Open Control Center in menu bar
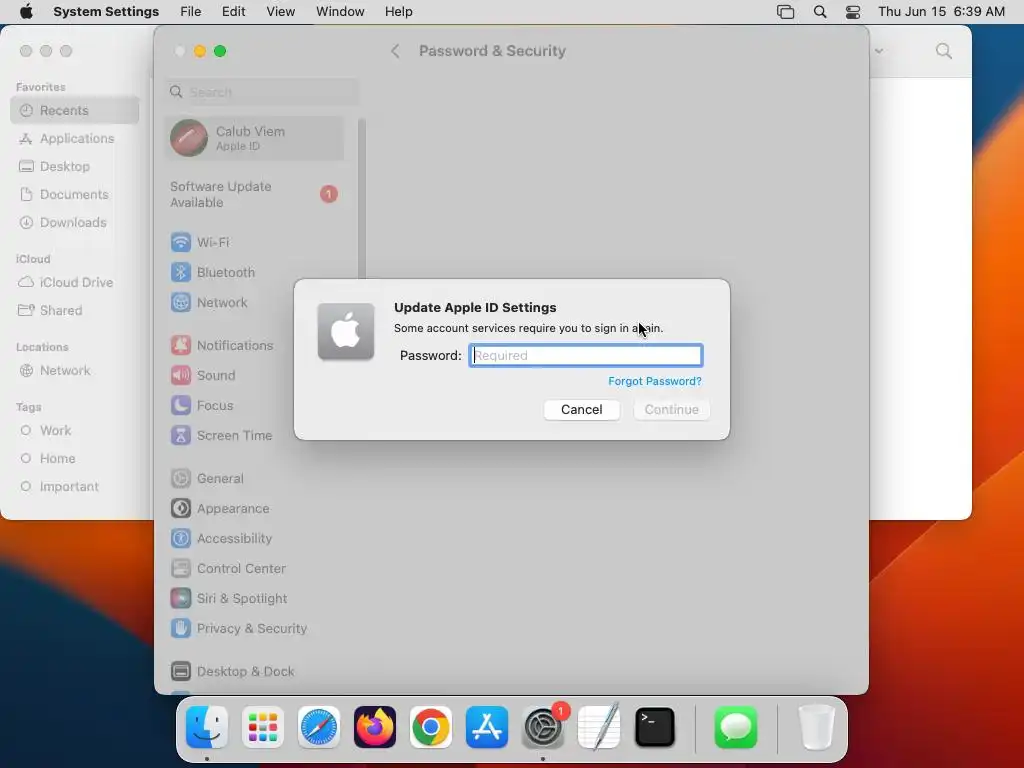 point(853,12)
